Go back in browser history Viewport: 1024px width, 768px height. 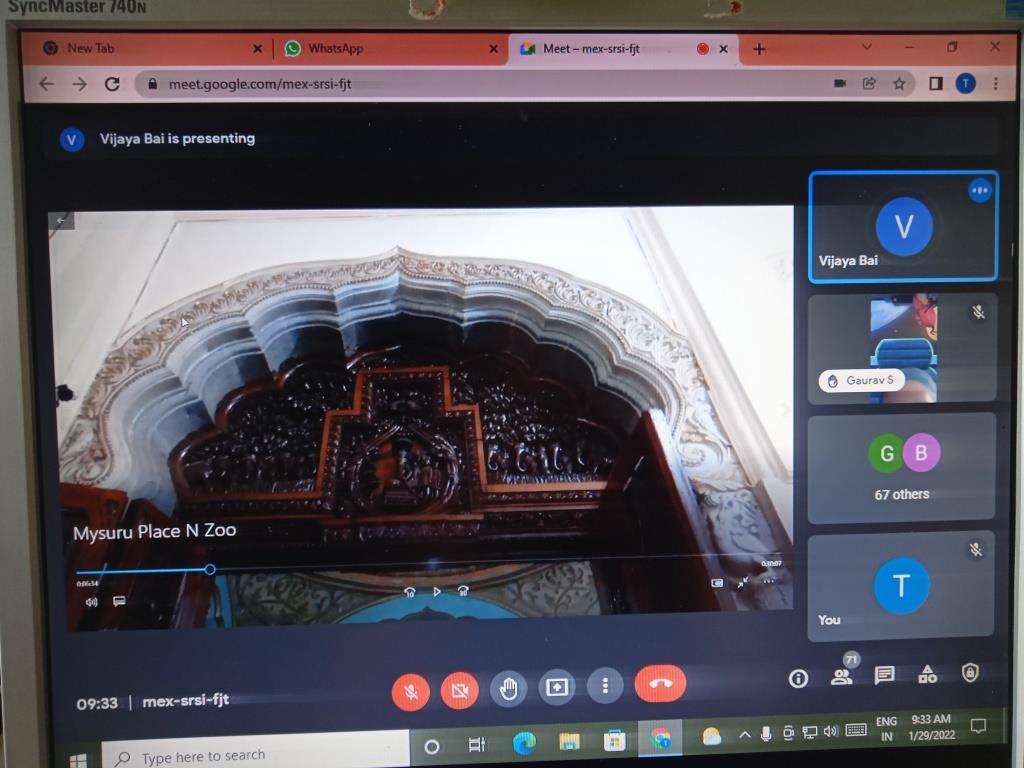[46, 84]
